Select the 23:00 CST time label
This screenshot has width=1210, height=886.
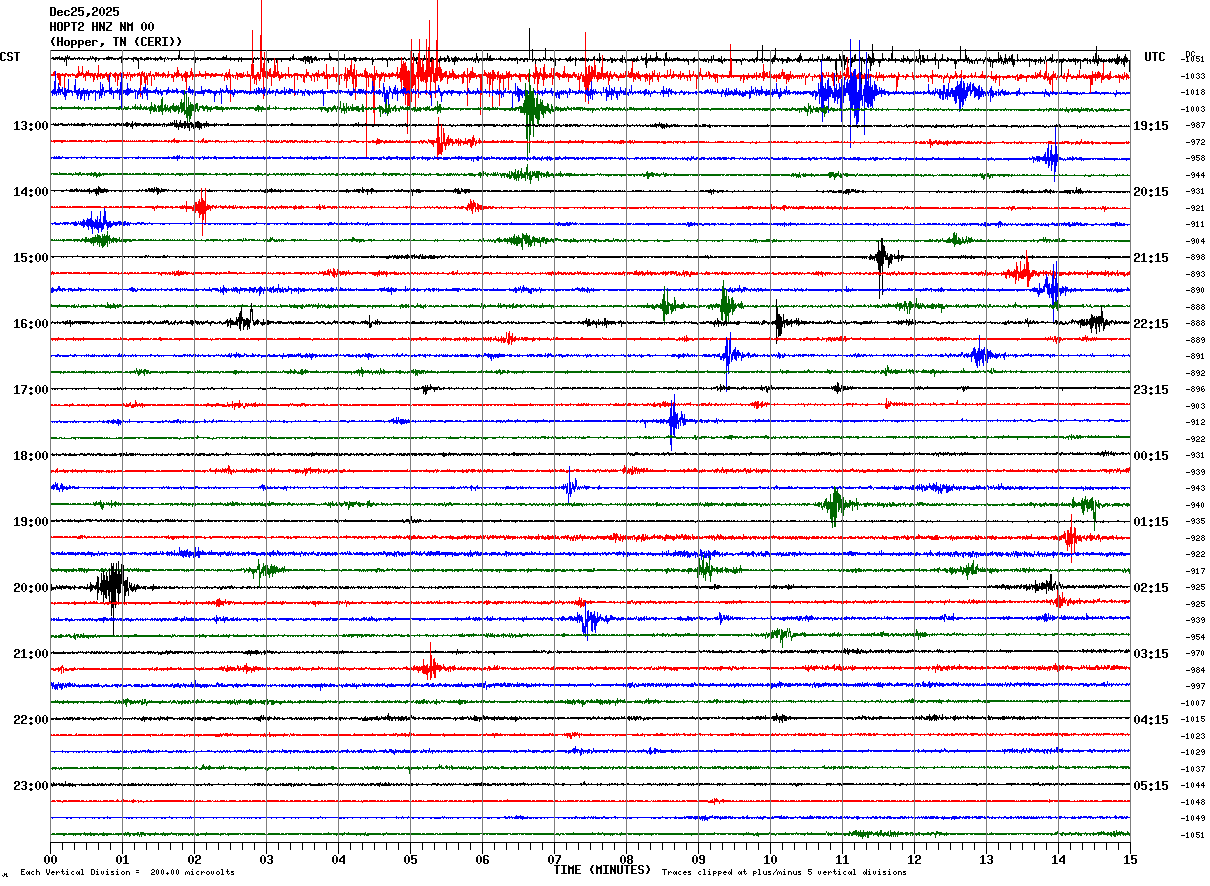tap(31, 786)
